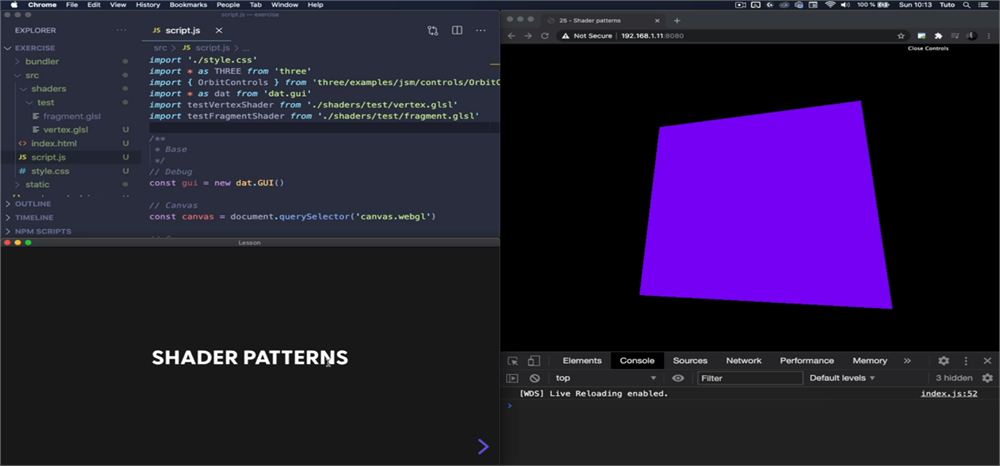
Task: Switch to the Performance tab
Action: (x=807, y=361)
